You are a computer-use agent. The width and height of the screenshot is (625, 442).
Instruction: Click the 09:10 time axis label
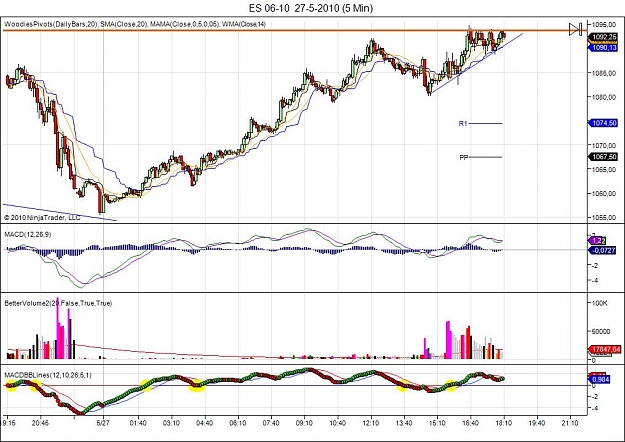305,423
